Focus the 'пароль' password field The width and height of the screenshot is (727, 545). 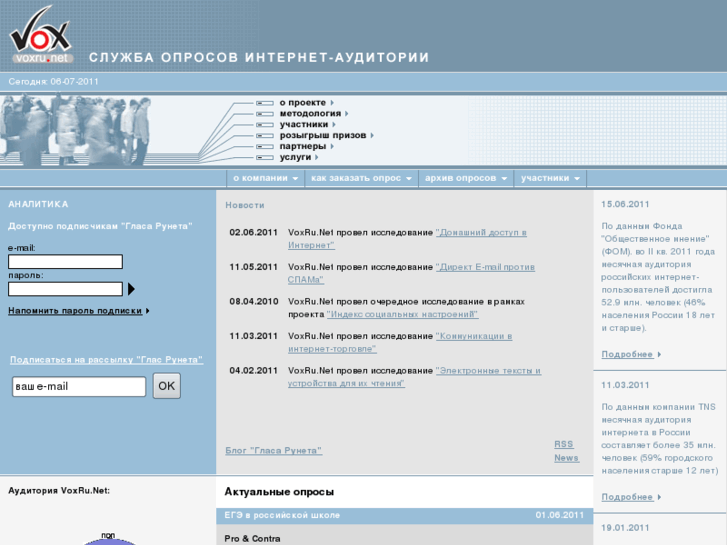coord(65,289)
